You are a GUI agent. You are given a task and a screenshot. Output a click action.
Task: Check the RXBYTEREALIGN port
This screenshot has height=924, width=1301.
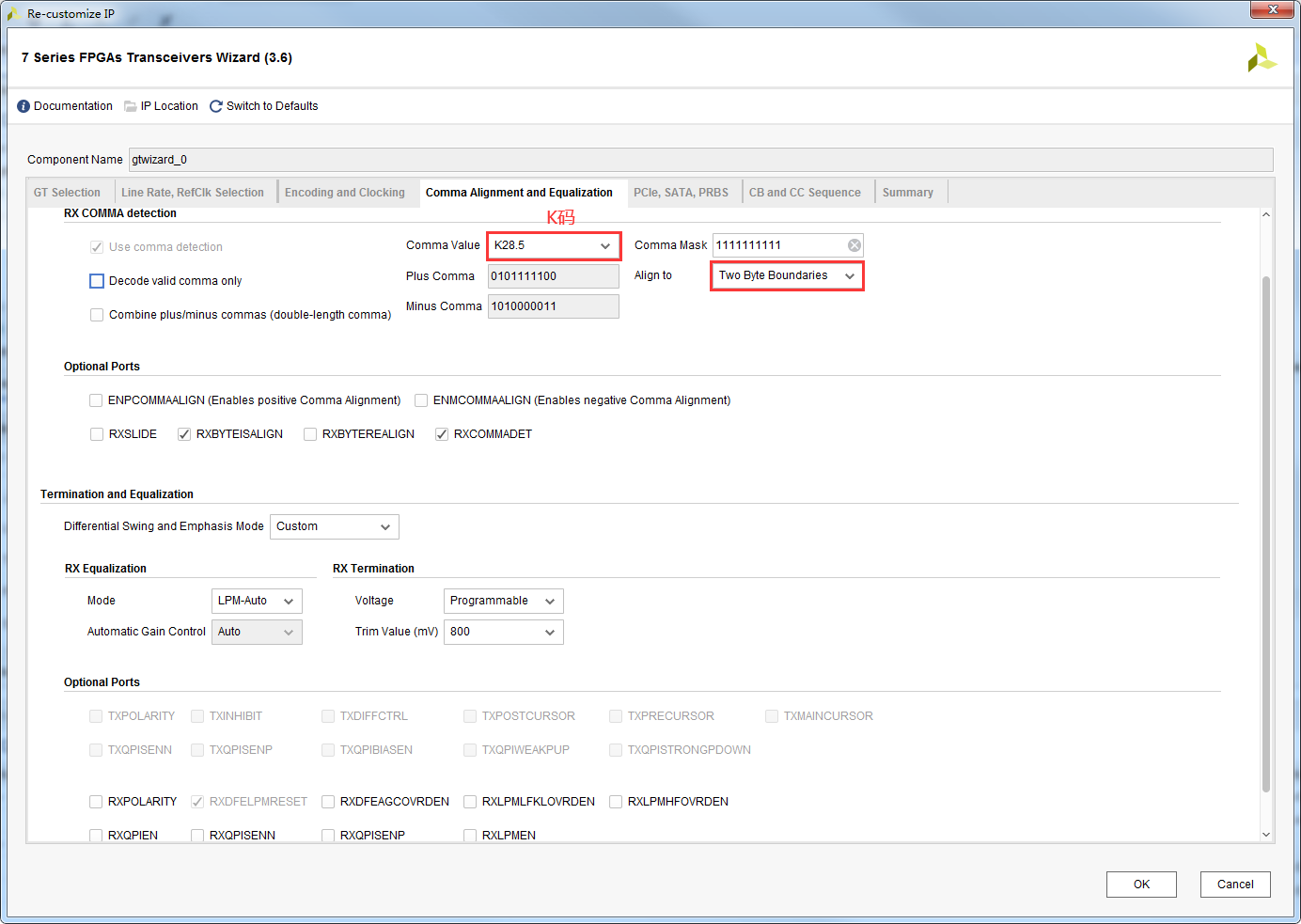(310, 434)
